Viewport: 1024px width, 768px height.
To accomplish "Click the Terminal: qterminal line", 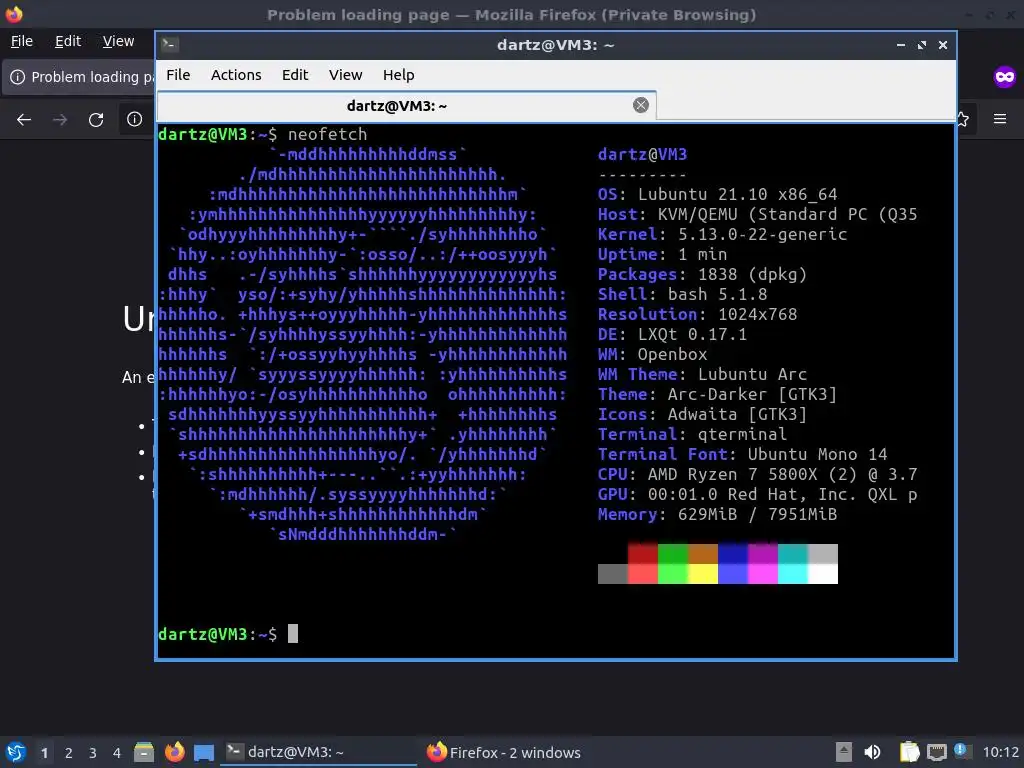I will 692,434.
